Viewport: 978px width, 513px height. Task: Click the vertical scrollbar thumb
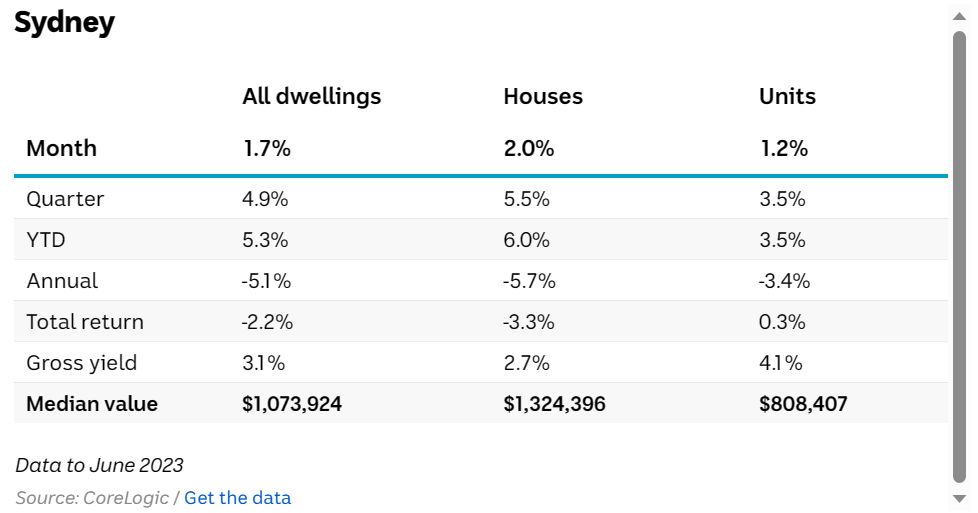(x=959, y=255)
